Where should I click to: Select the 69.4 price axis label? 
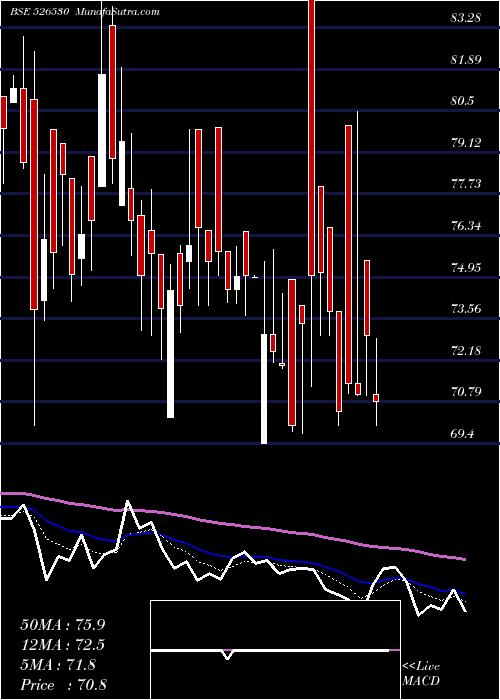[x=462, y=433]
